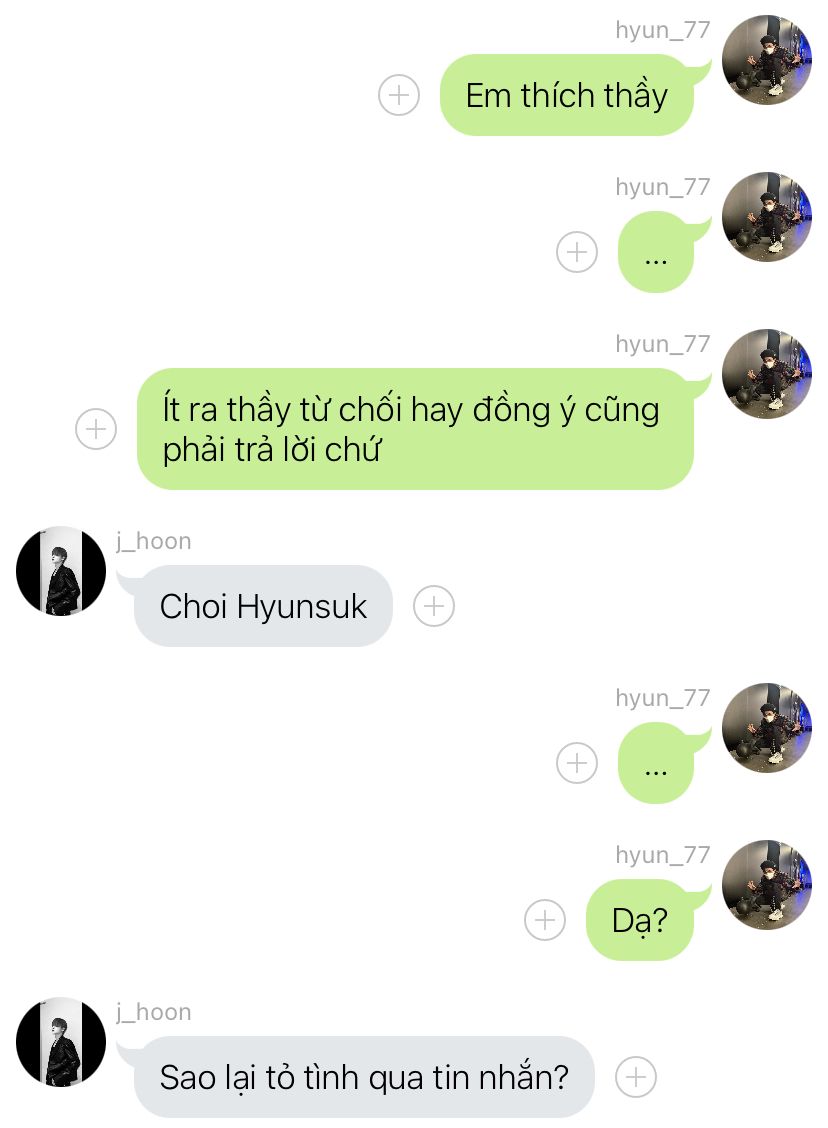Click plus icon beside "Sao lại tỏ tình" message
This screenshot has height=1128, width=828.
636,1077
